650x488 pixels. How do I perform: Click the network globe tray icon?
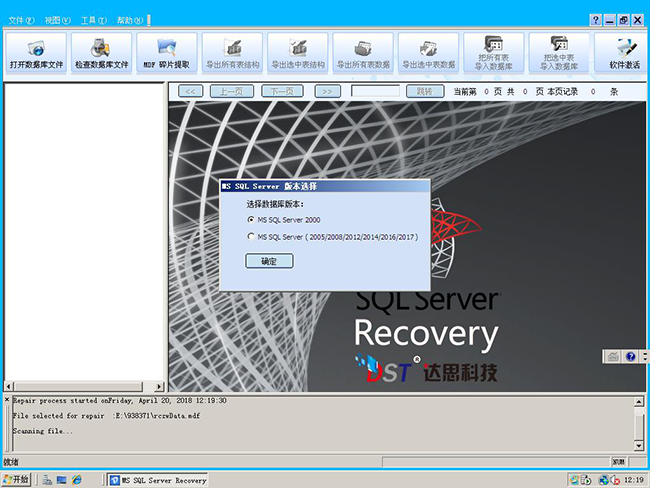[604, 480]
